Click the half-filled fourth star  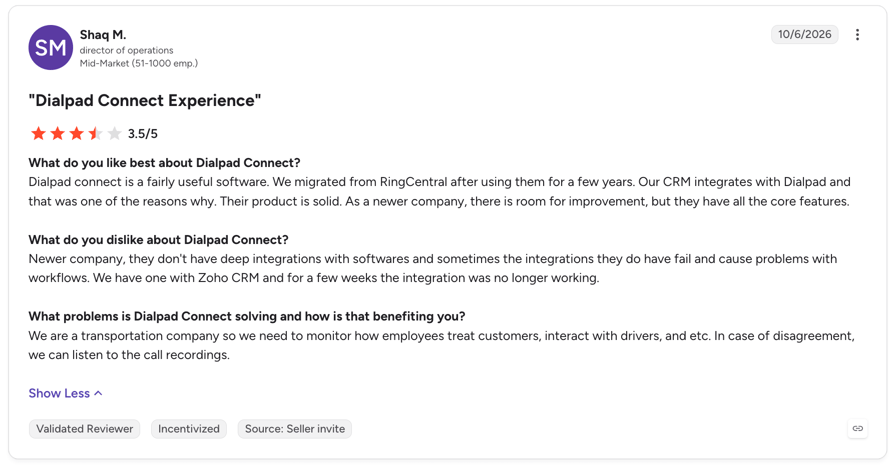point(95,134)
